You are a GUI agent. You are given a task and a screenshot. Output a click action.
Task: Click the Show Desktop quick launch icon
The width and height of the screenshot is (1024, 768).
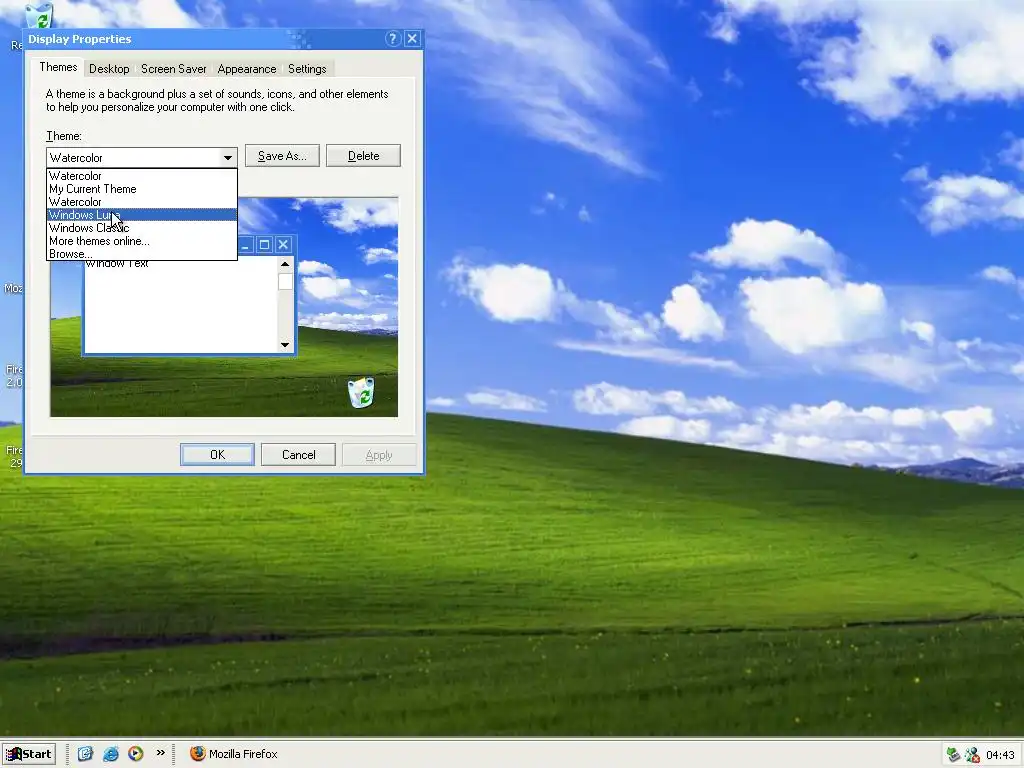coord(86,754)
